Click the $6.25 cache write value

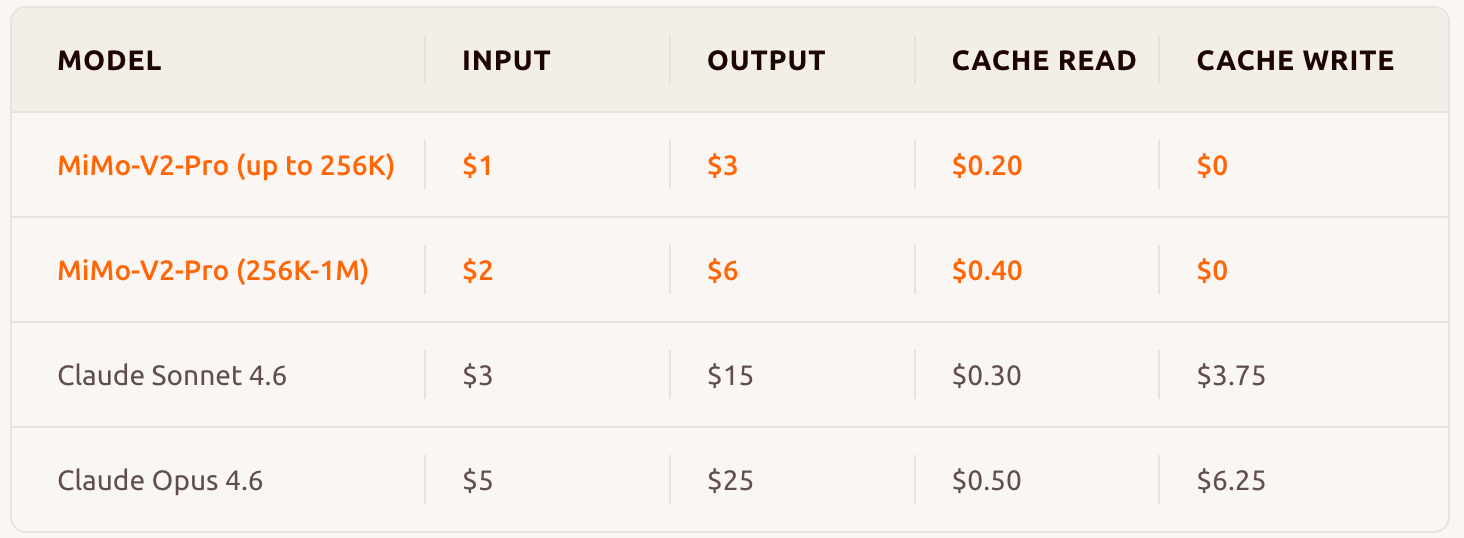click(1231, 481)
